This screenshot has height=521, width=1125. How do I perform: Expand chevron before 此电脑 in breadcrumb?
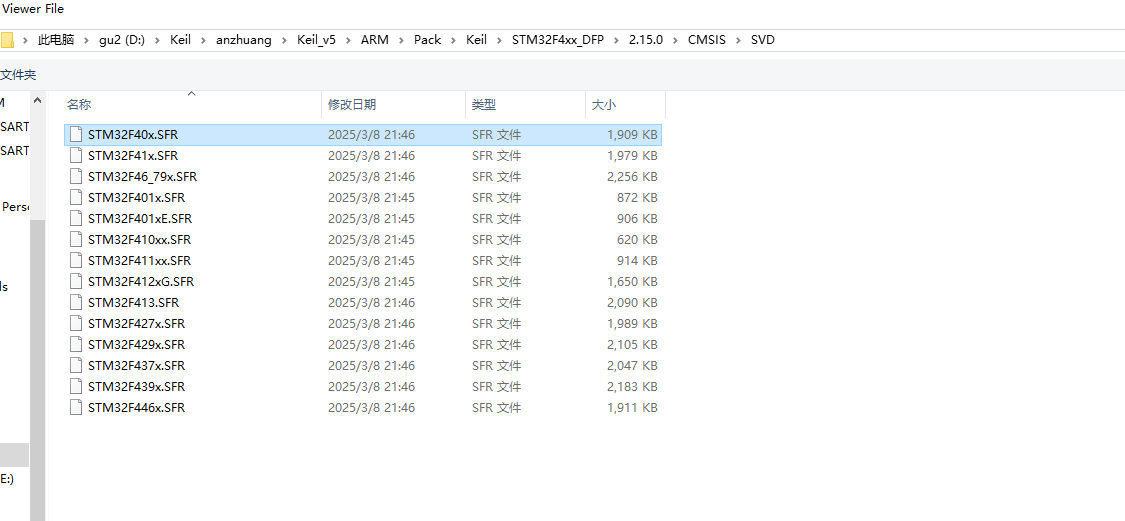pos(25,40)
